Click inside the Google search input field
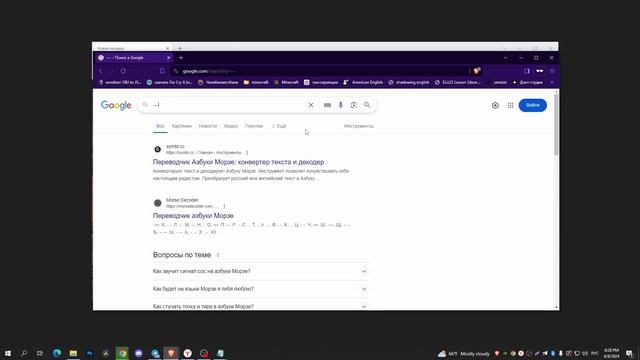The height and width of the screenshot is (360, 640). pos(229,105)
